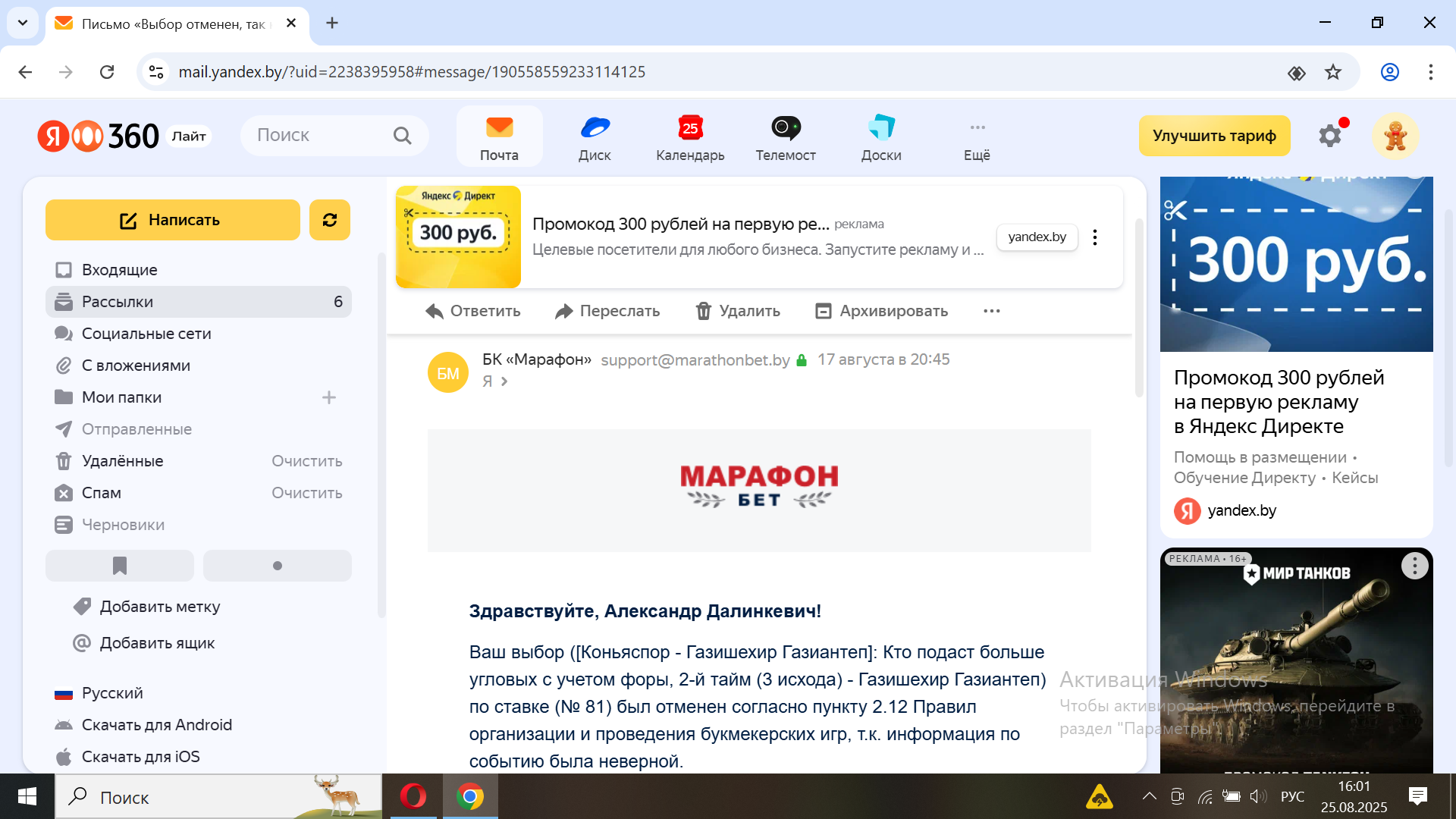Click sender address support@marathonbet.by
The height and width of the screenshot is (819, 1456).
(695, 360)
